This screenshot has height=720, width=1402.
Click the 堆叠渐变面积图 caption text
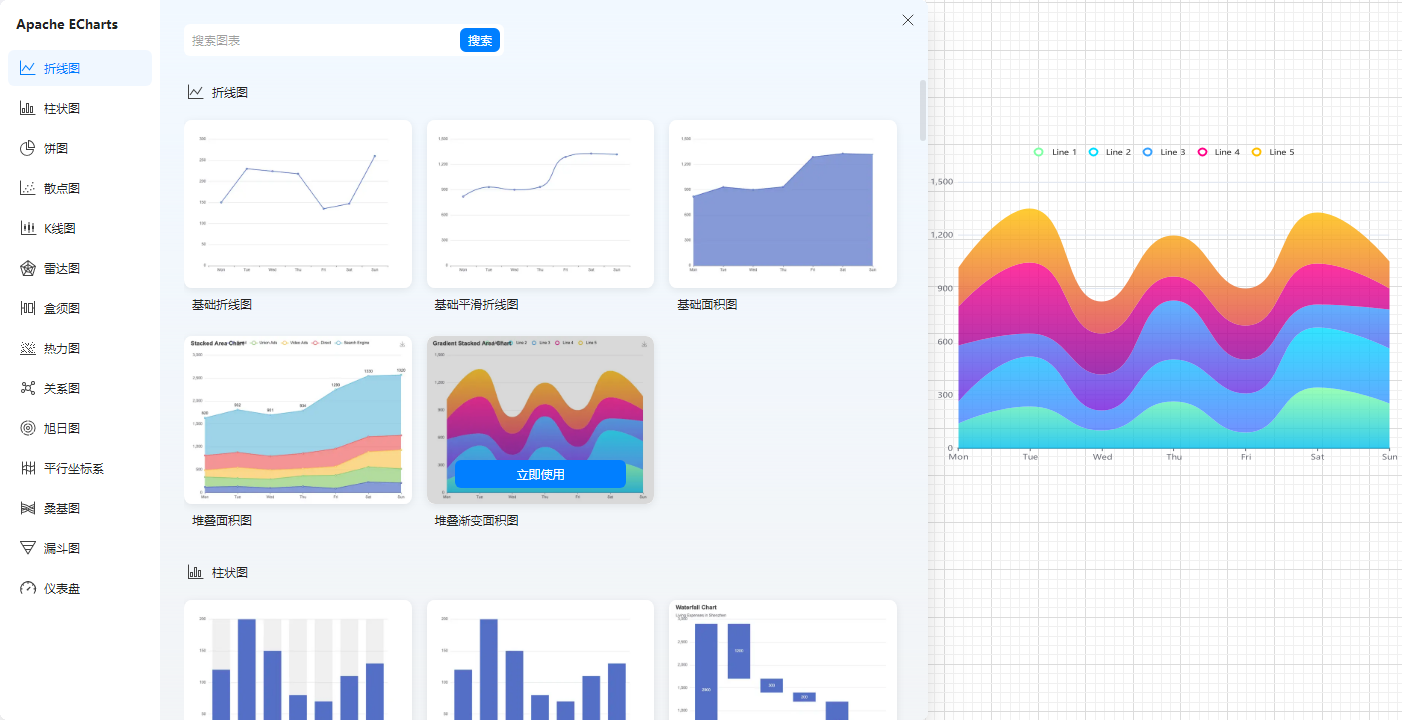point(476,520)
